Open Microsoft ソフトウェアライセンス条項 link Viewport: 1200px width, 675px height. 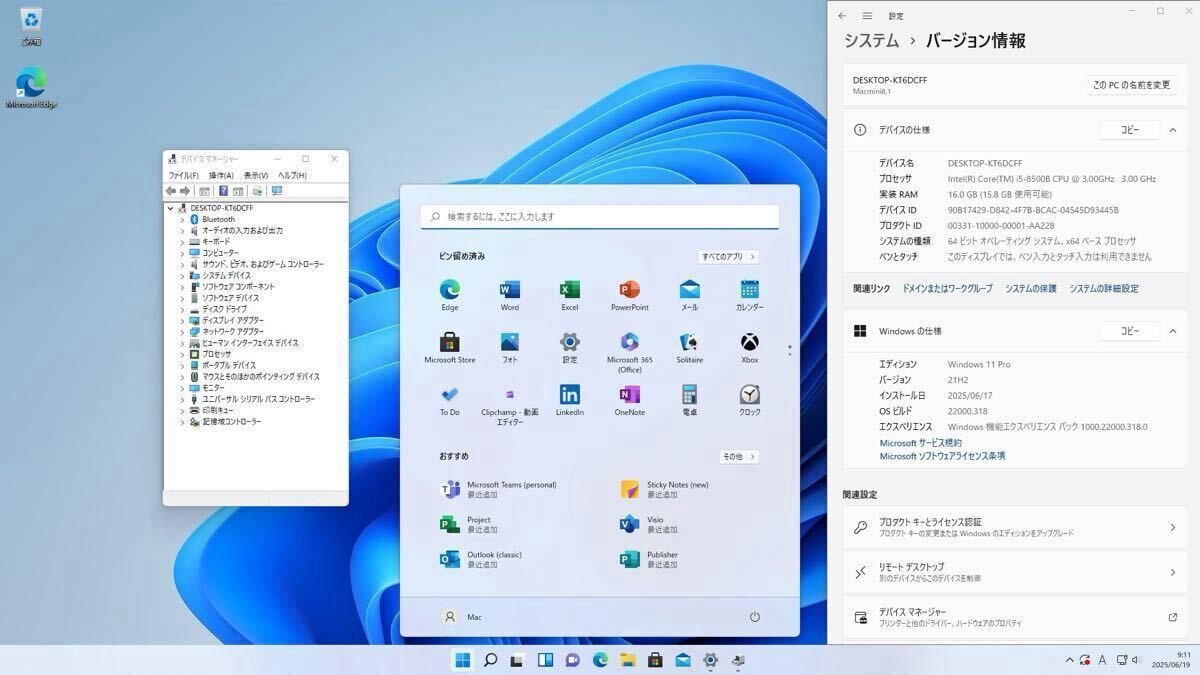click(x=943, y=456)
